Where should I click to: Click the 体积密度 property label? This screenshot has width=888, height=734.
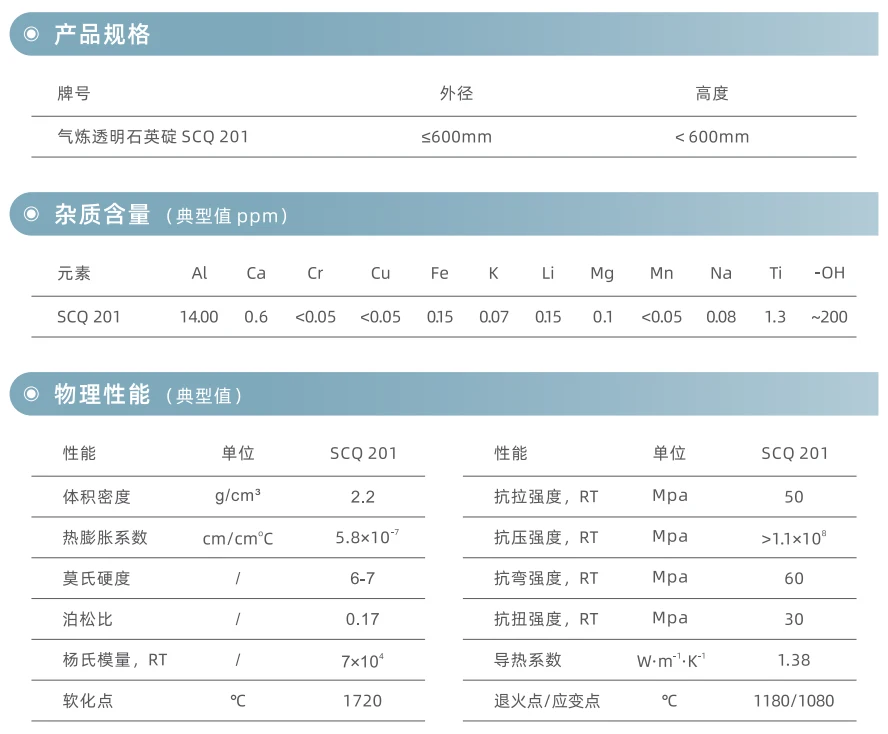click(96, 497)
